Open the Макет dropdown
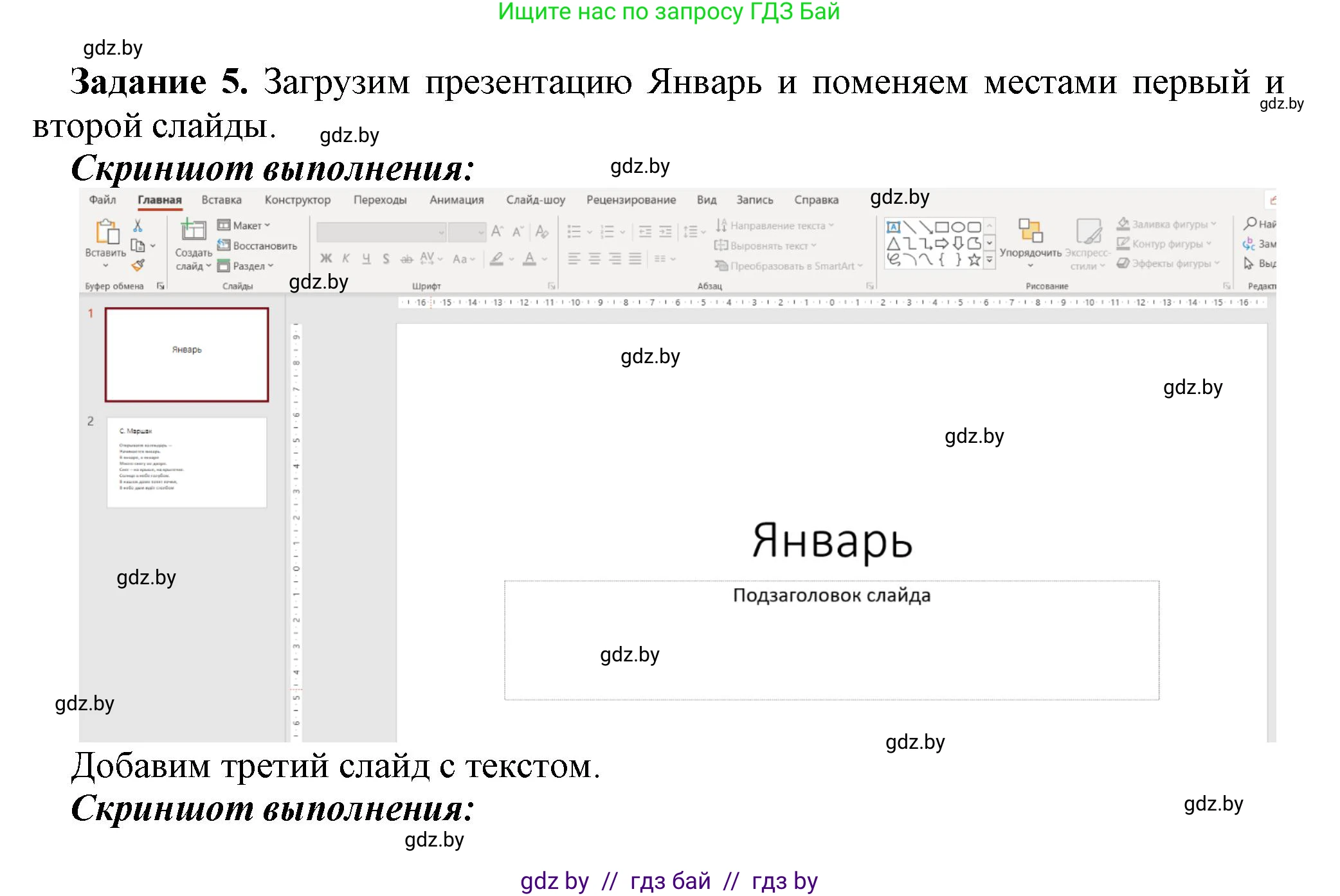 click(x=252, y=224)
